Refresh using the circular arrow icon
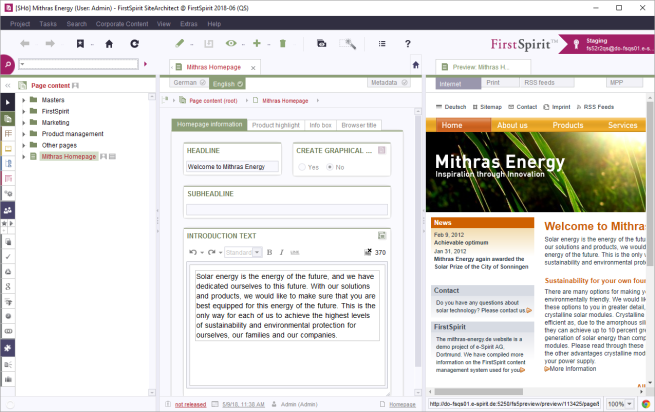Viewport: 655px width, 412px height. pyautogui.click(x=135, y=43)
